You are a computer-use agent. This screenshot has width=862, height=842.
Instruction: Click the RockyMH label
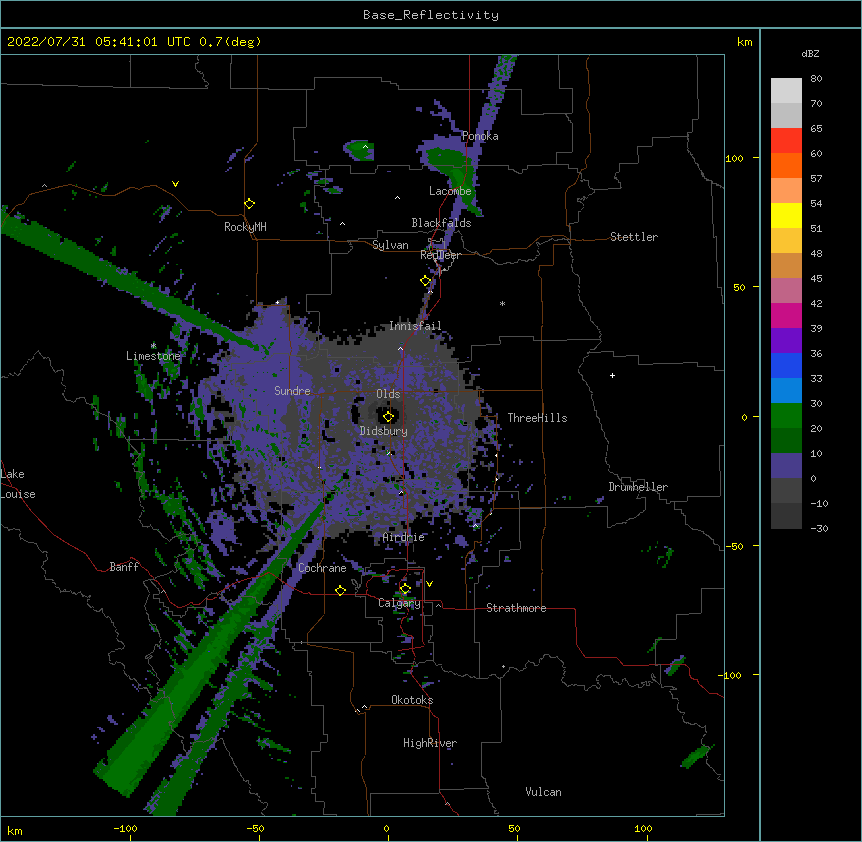(x=245, y=227)
